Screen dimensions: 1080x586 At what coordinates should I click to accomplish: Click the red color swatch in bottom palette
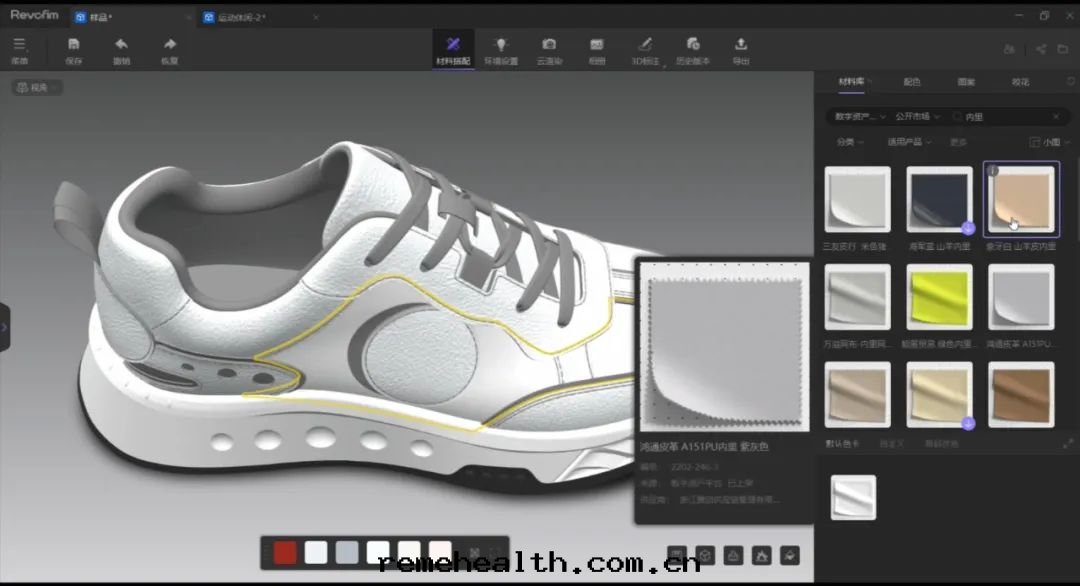(285, 552)
